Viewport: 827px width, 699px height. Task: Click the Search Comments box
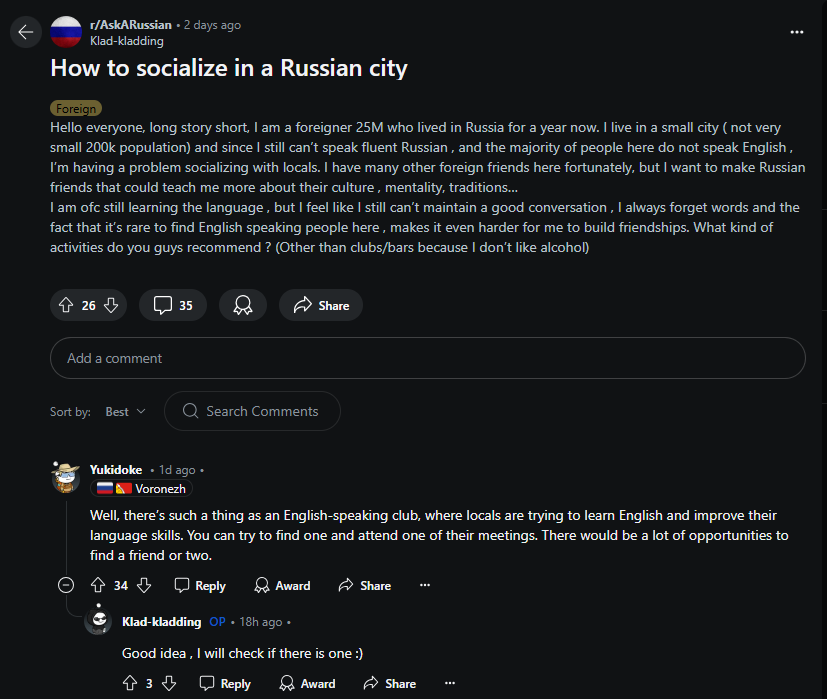point(252,411)
